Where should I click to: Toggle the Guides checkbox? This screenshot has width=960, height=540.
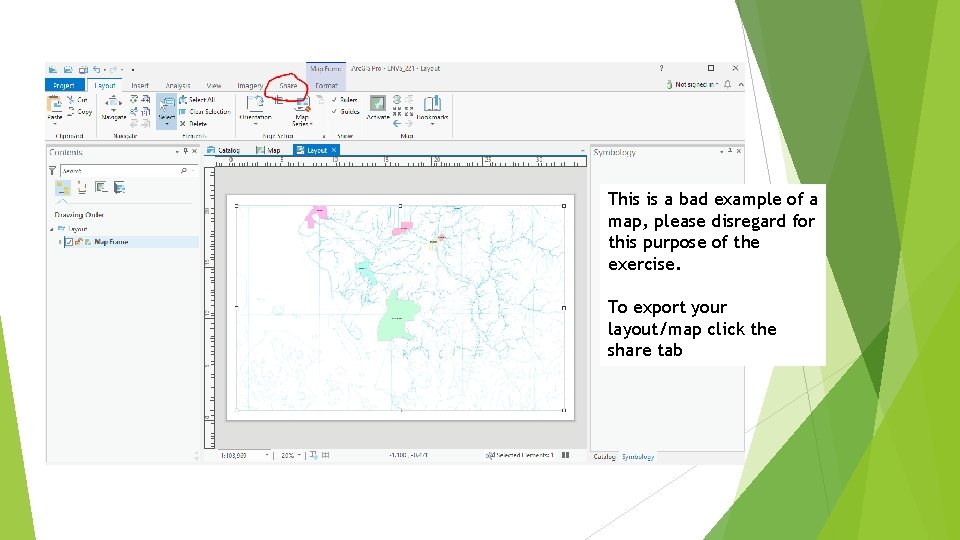pos(345,111)
